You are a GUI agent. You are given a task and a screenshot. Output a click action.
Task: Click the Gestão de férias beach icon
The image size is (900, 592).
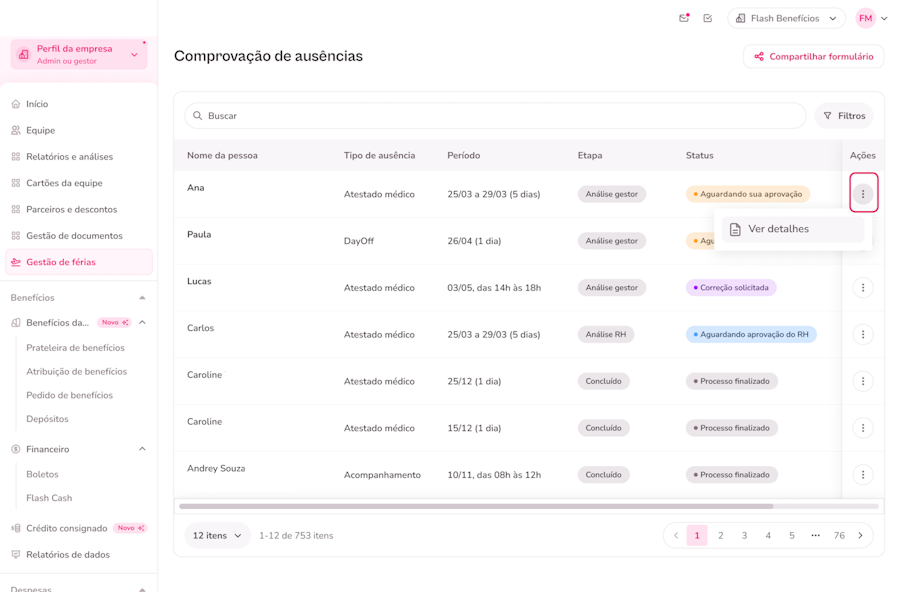[15, 262]
